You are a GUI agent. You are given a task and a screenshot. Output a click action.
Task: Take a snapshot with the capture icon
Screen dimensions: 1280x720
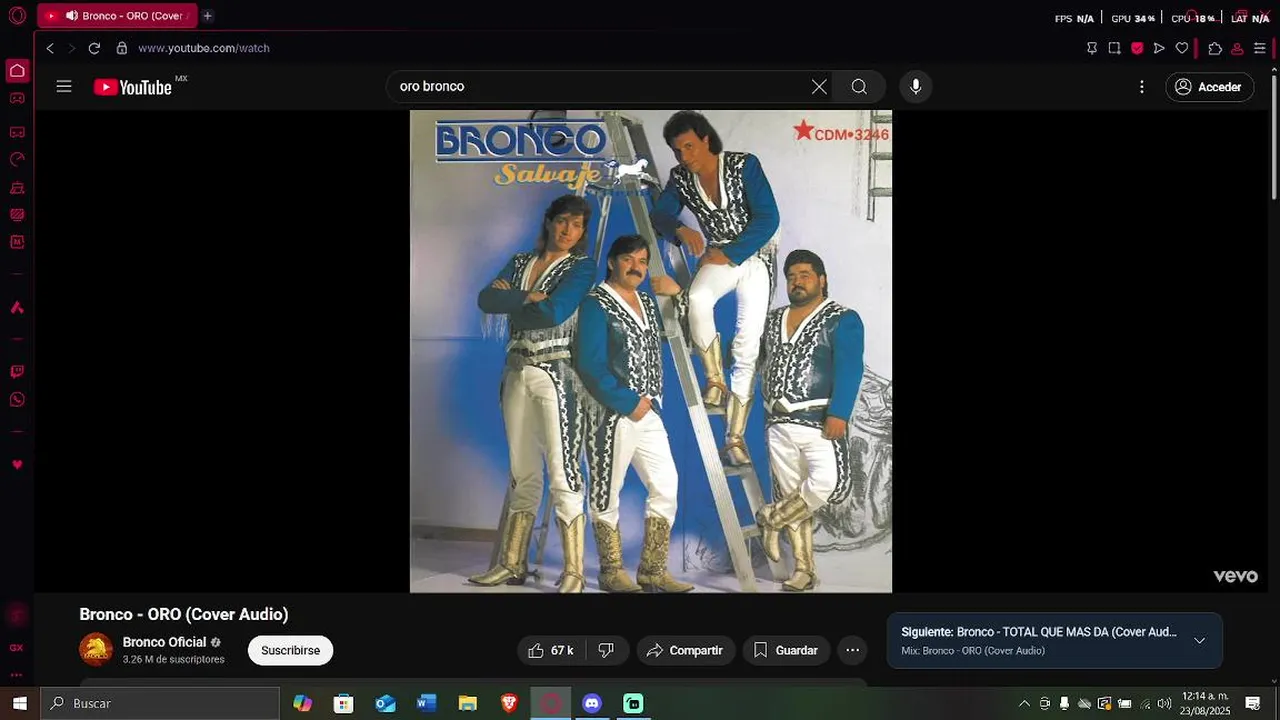coord(1114,48)
